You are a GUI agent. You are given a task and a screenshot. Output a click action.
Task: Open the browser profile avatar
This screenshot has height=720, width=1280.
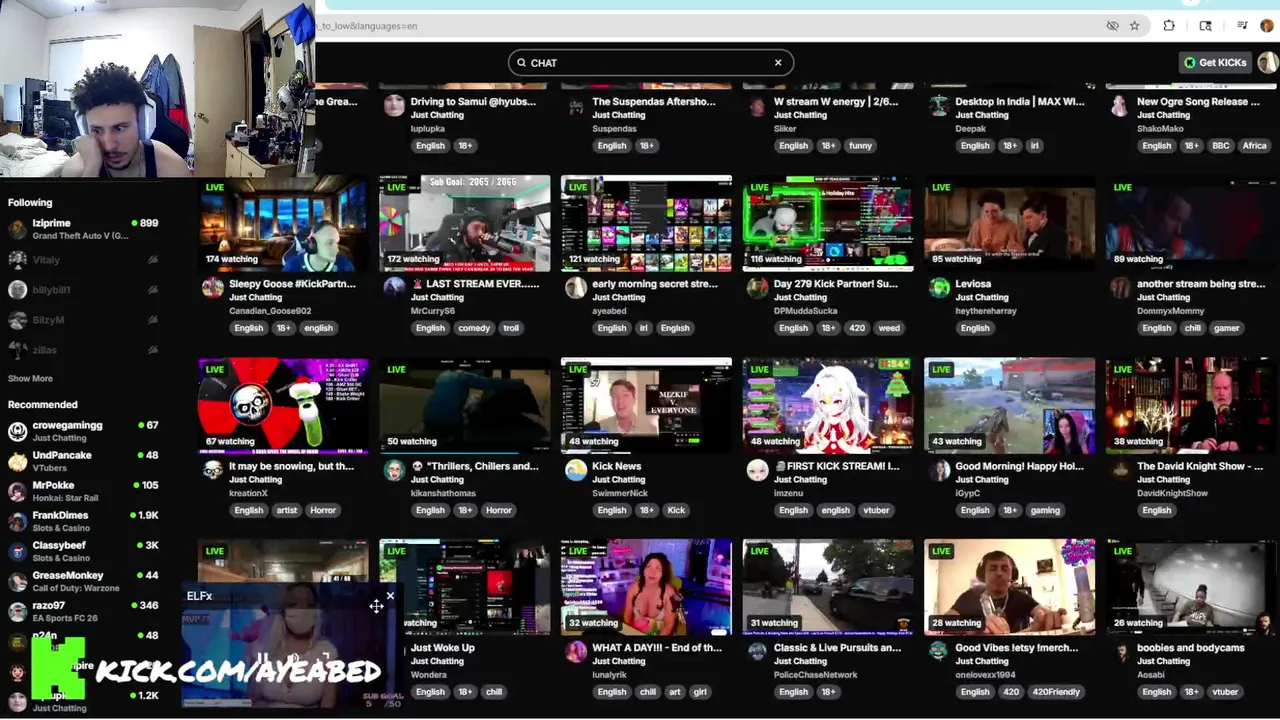click(1267, 26)
